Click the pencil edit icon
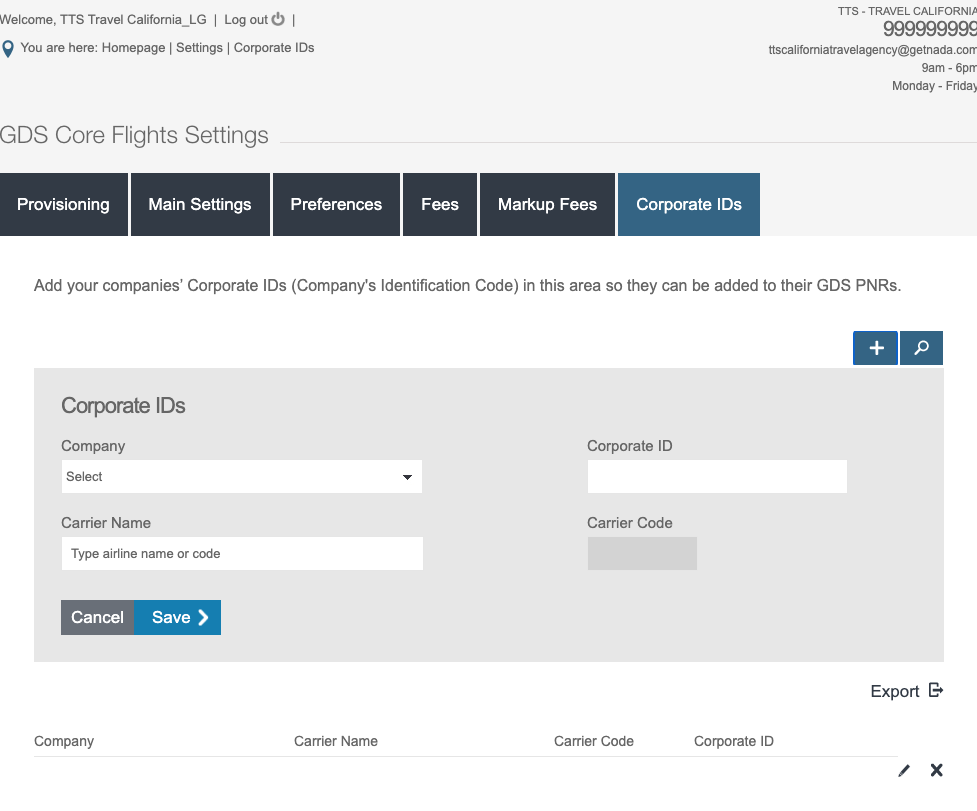 904,770
